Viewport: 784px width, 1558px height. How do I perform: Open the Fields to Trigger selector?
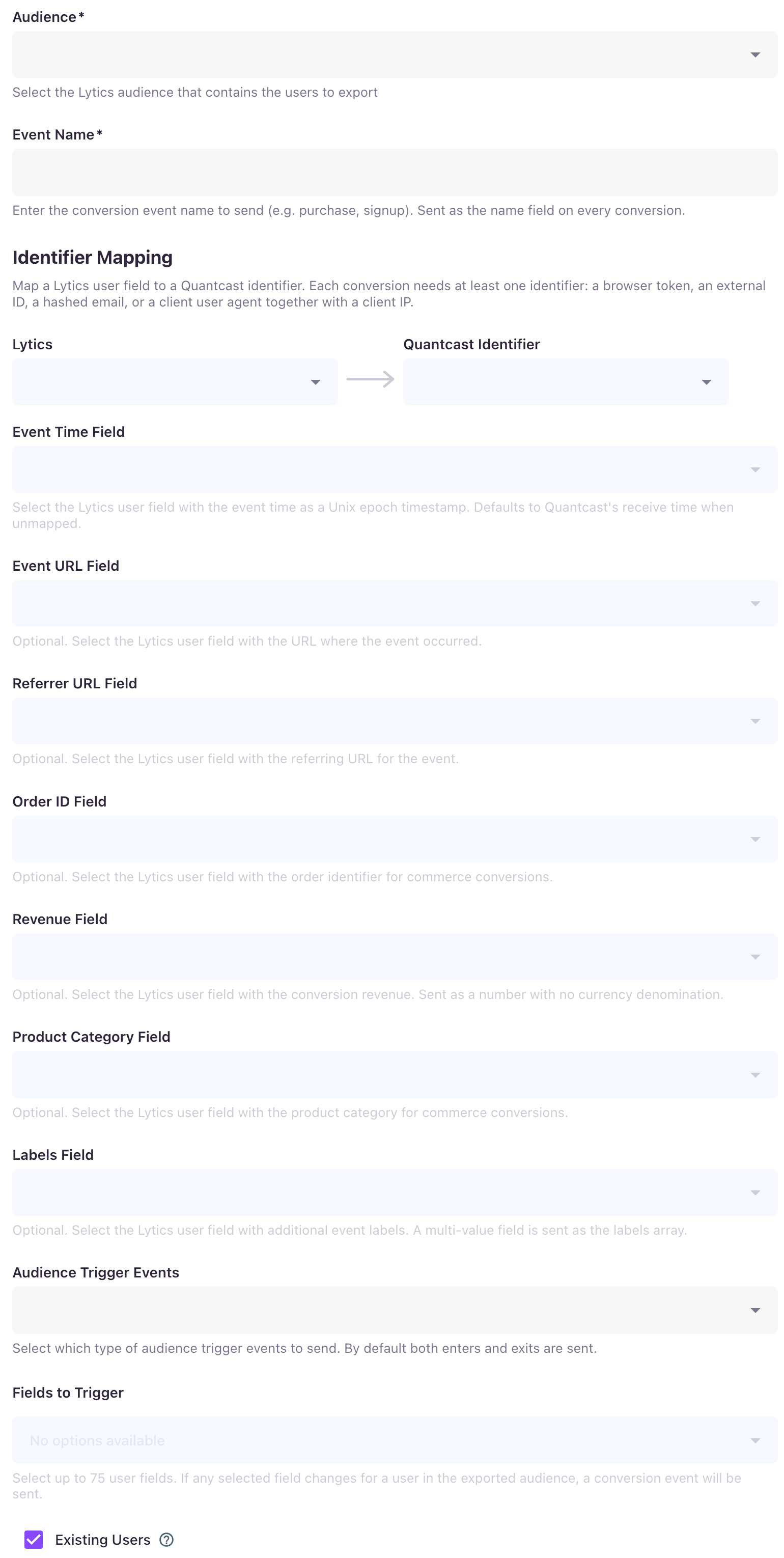click(x=395, y=1440)
